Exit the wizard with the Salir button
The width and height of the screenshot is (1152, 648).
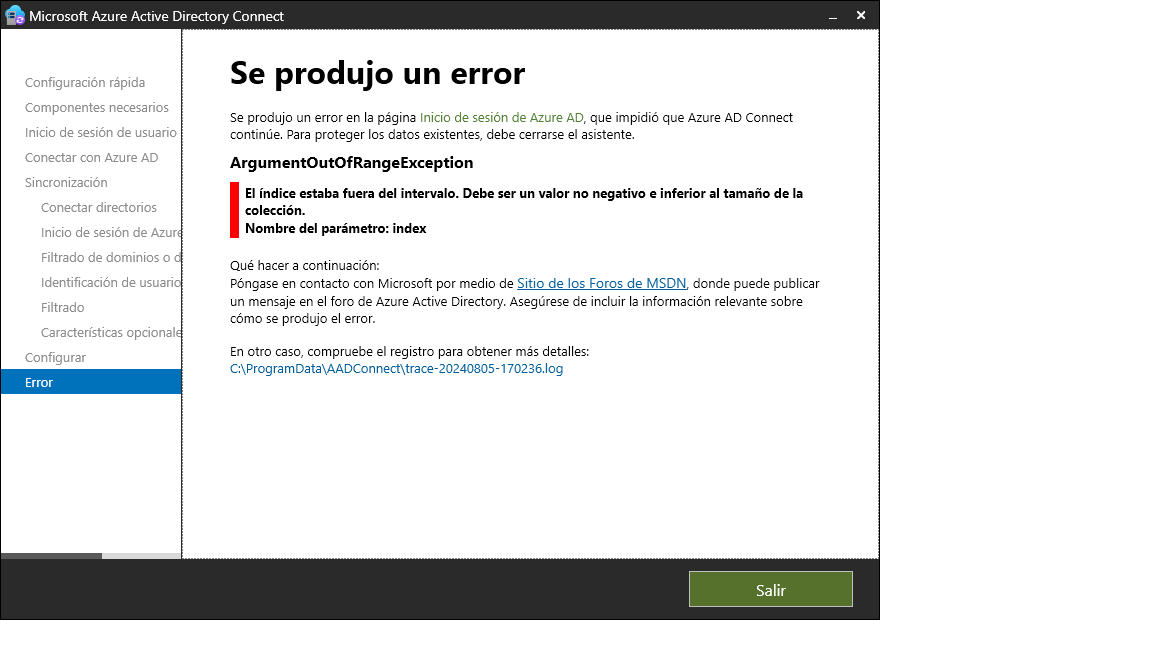(771, 589)
